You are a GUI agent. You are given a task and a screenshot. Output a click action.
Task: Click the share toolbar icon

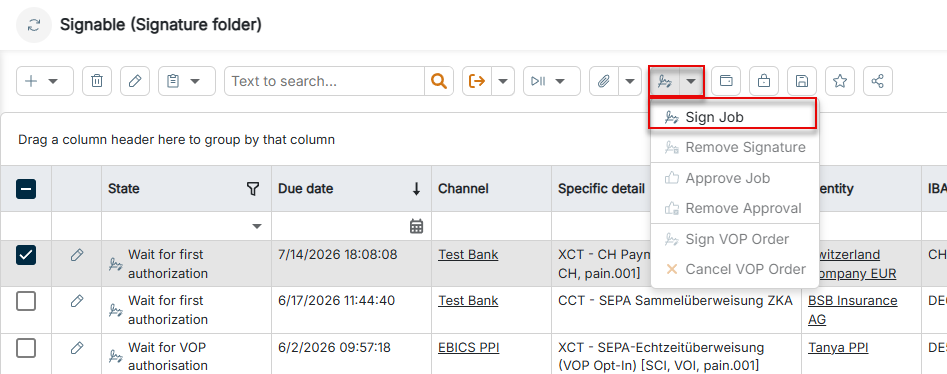click(878, 81)
